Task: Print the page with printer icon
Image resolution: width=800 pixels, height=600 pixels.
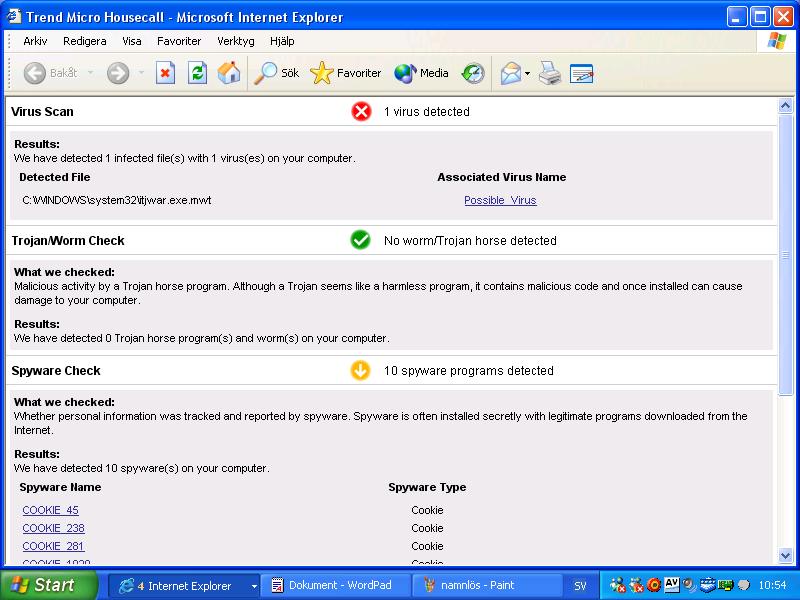Action: tap(550, 73)
